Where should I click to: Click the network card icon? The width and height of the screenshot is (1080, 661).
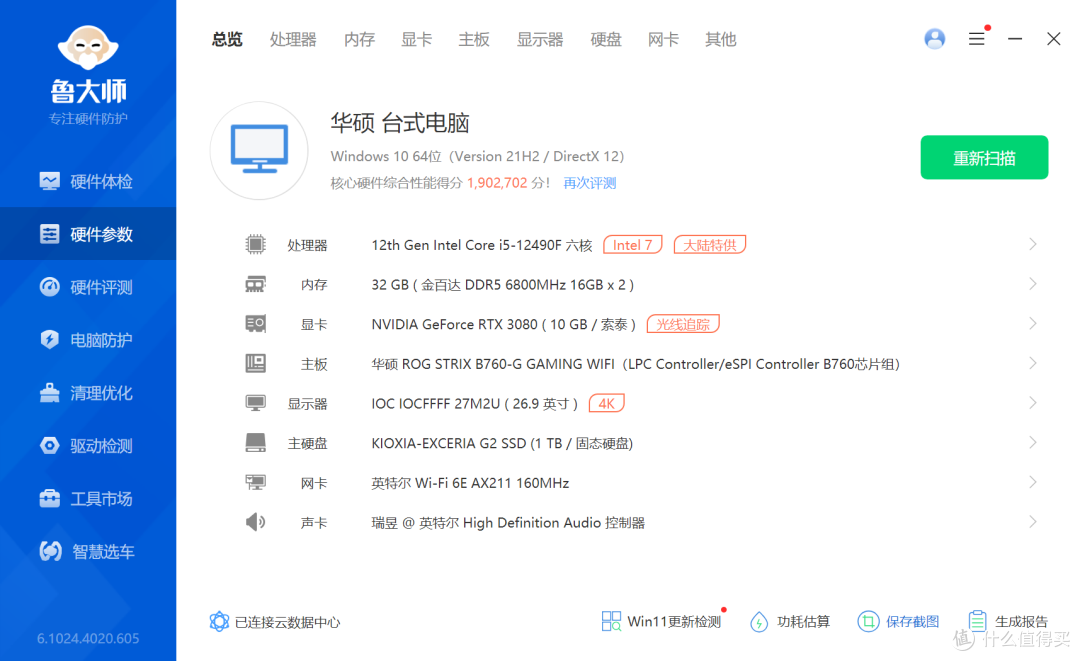(256, 483)
